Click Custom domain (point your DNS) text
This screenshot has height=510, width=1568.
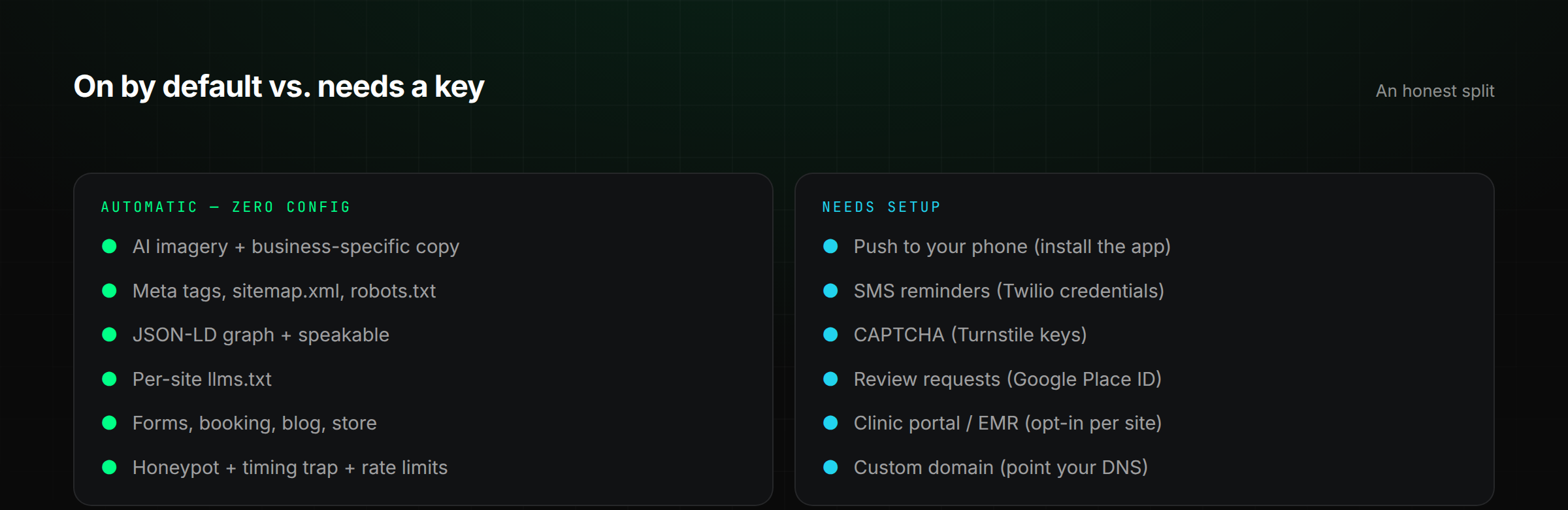[x=1001, y=467]
